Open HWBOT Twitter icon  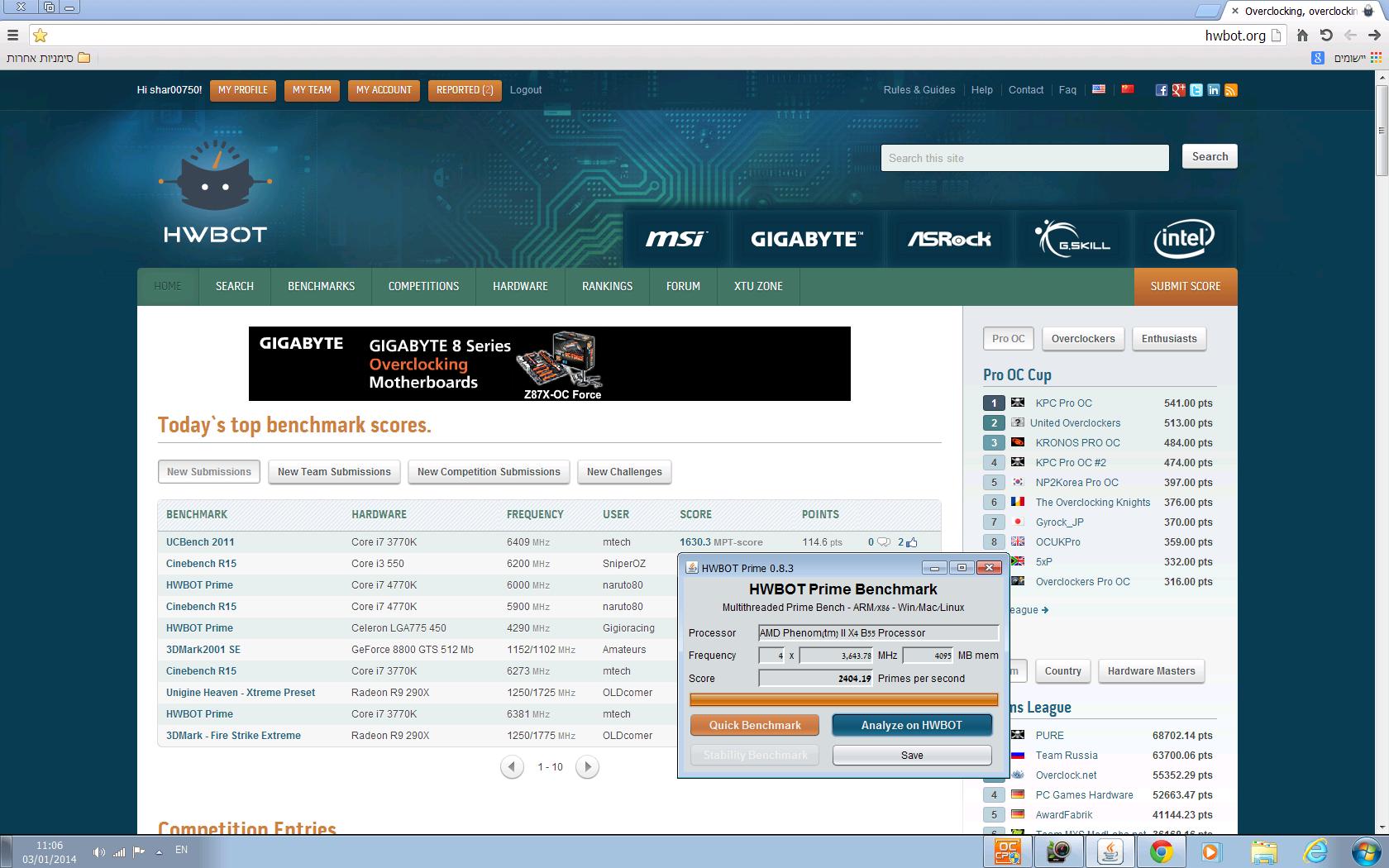point(1196,90)
